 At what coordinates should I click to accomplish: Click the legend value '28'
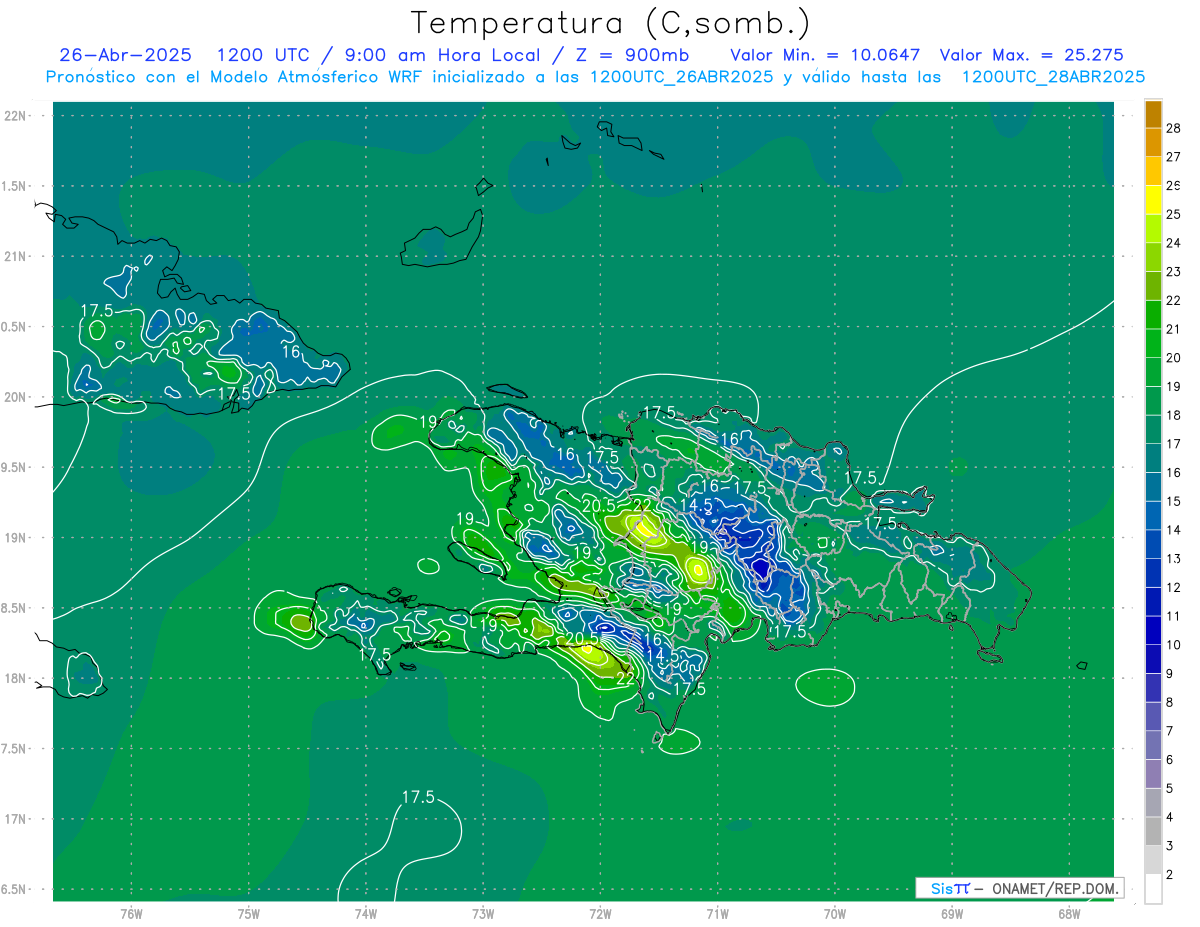(x=1174, y=128)
